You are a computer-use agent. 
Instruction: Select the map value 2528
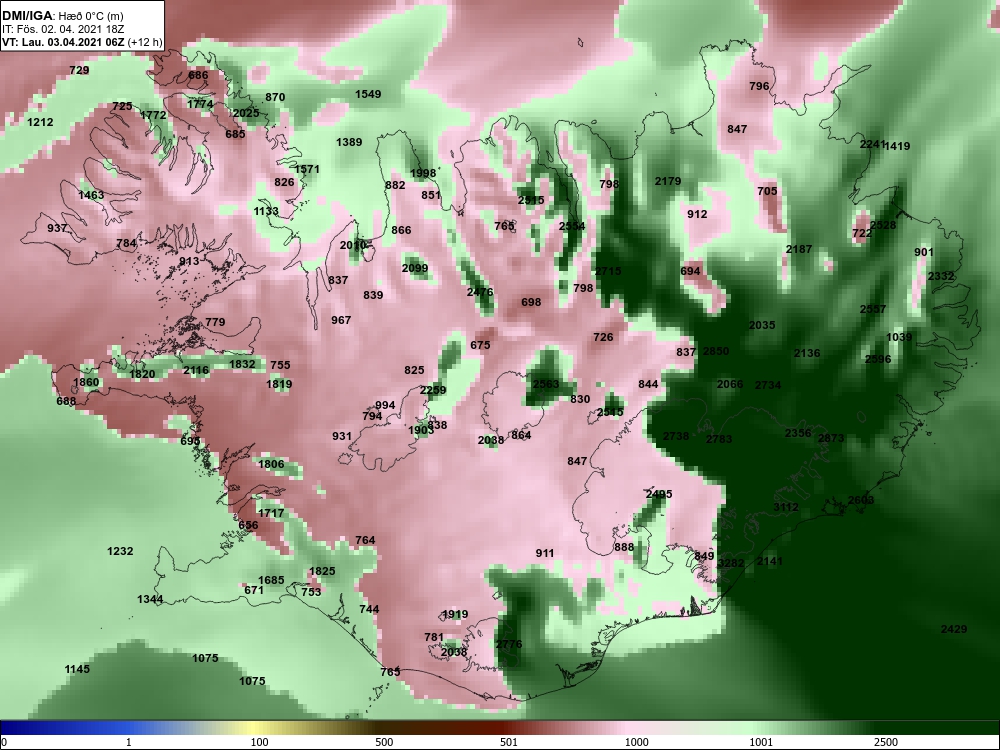(x=883, y=224)
